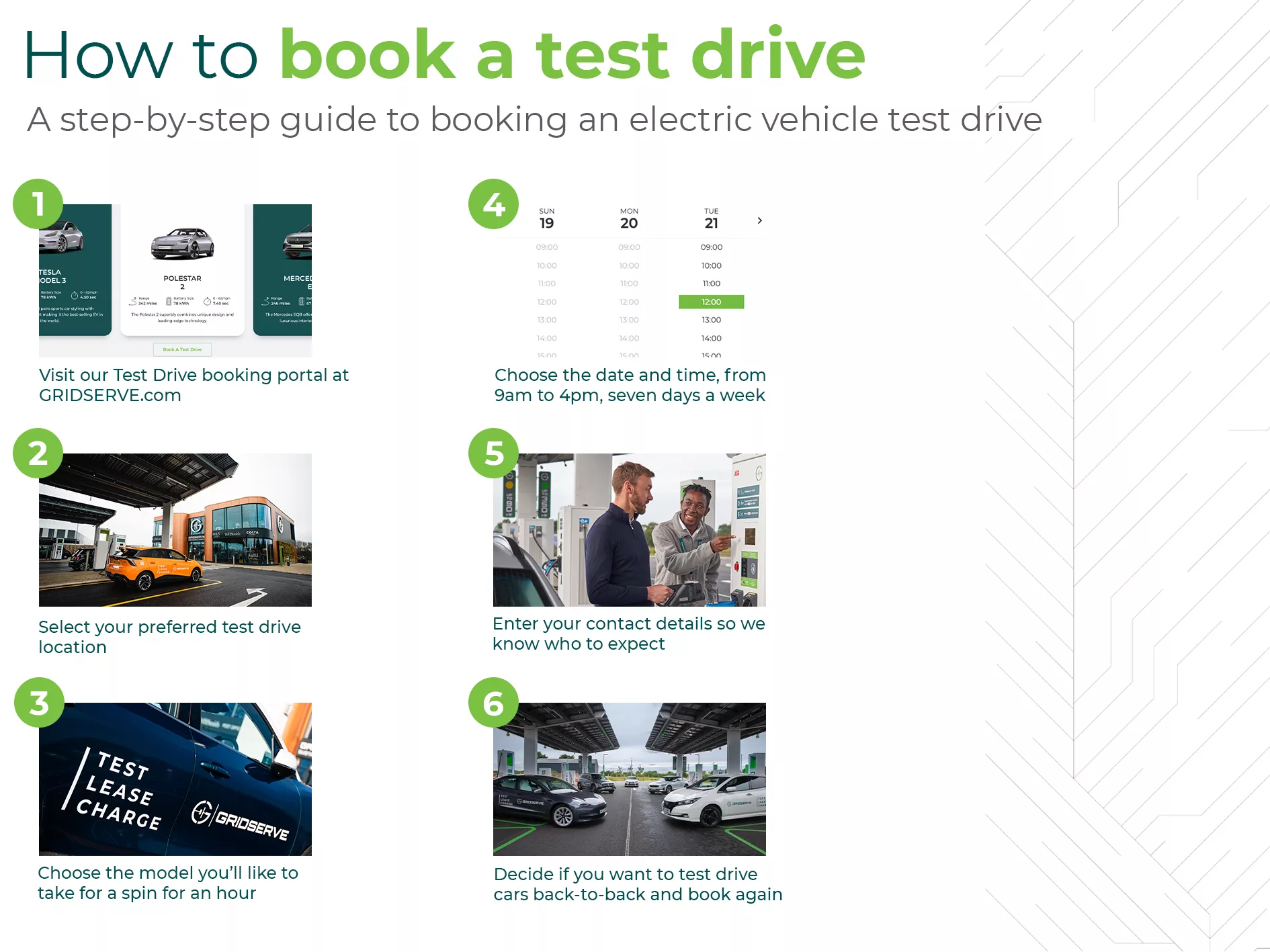The image size is (1270, 952).
Task: Select the Tesla Model 3 car image
Action: click(x=61, y=236)
